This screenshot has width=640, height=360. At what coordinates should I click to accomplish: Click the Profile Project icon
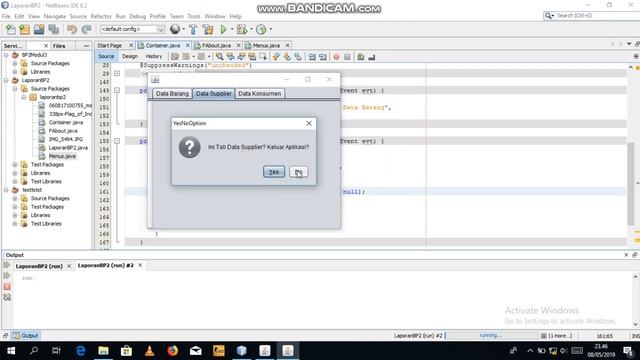pos(261,29)
